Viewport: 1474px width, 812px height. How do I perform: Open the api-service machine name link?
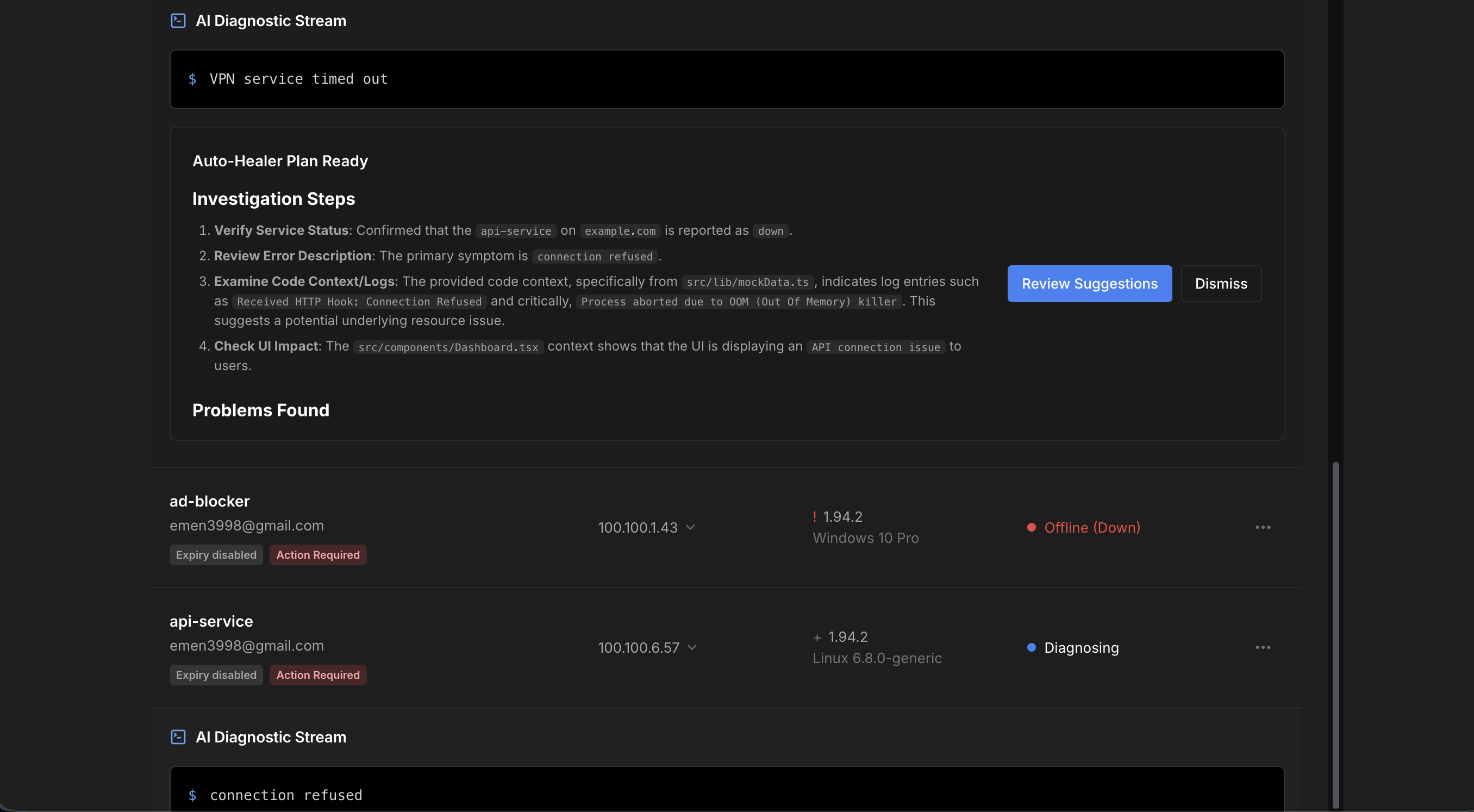[x=211, y=621]
